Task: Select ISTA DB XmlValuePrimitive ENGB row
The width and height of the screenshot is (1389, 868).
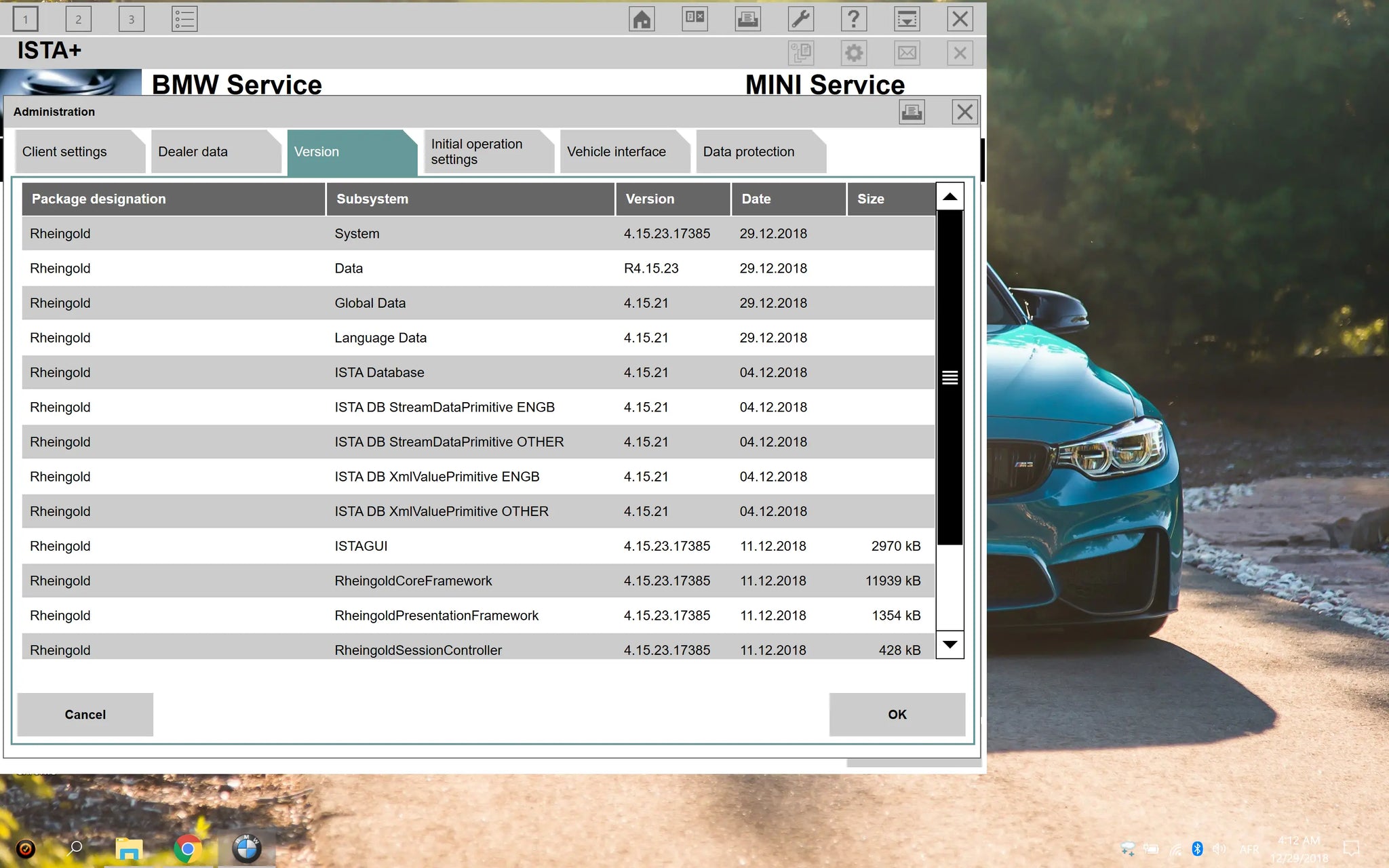Action: click(x=478, y=477)
